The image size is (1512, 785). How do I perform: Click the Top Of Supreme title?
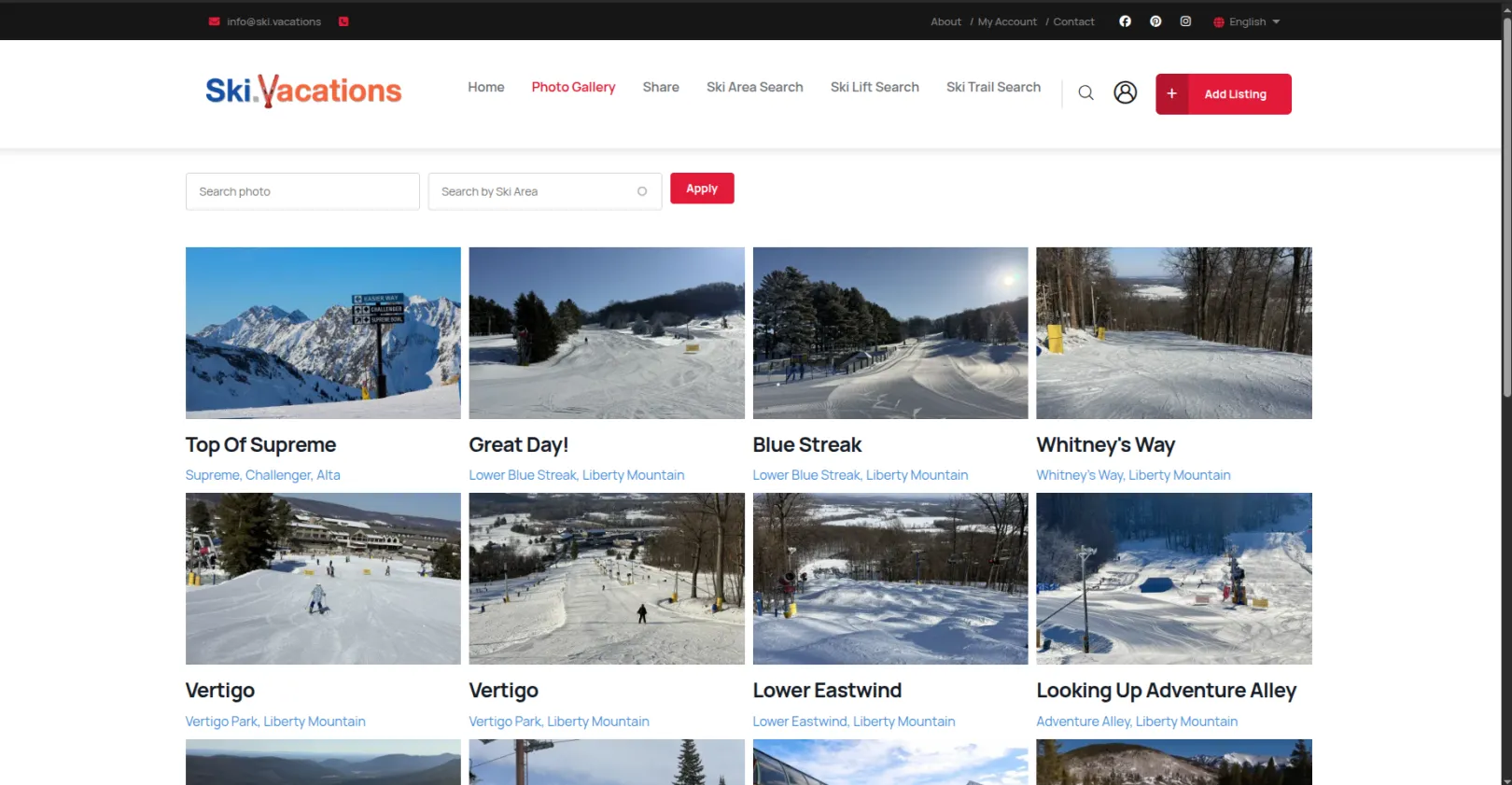click(260, 445)
